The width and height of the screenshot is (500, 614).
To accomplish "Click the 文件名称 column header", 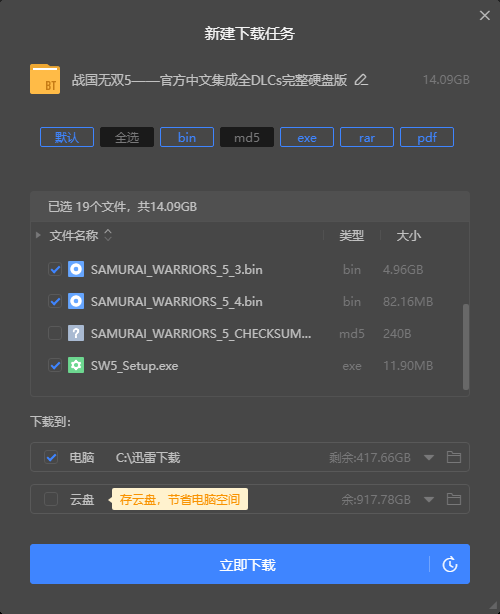I will click(x=74, y=236).
